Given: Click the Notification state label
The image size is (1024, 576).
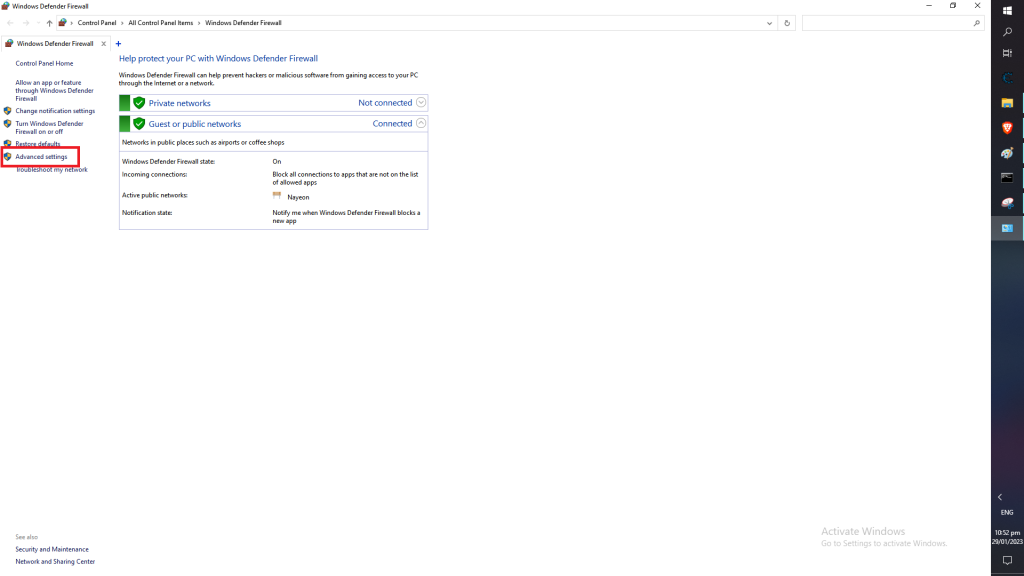Looking at the screenshot, I should click(x=147, y=213).
